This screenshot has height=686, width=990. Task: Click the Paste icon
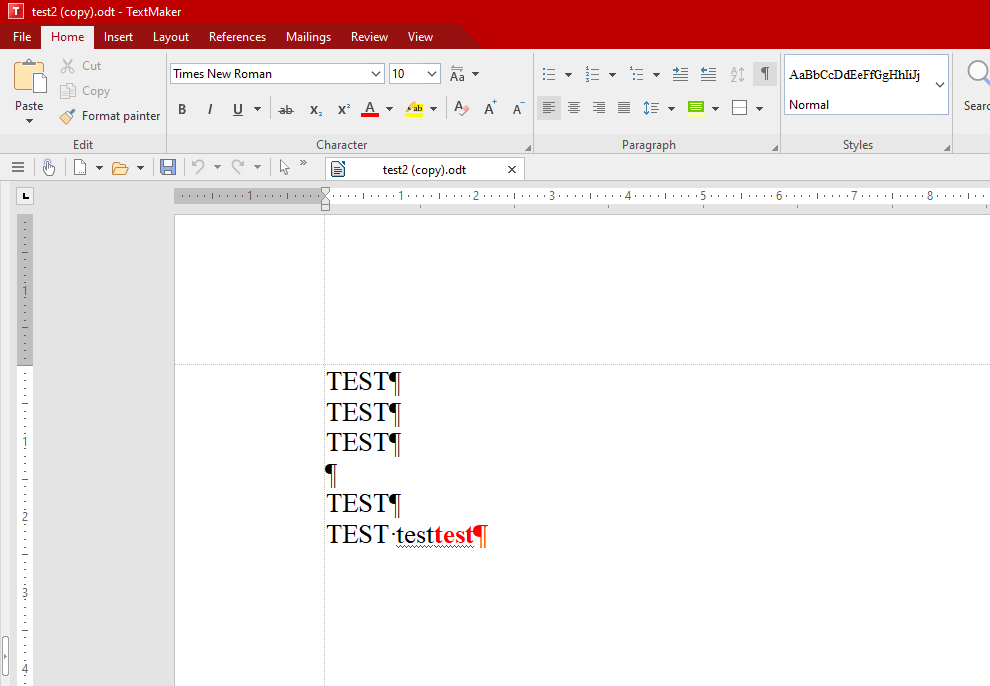point(29,78)
